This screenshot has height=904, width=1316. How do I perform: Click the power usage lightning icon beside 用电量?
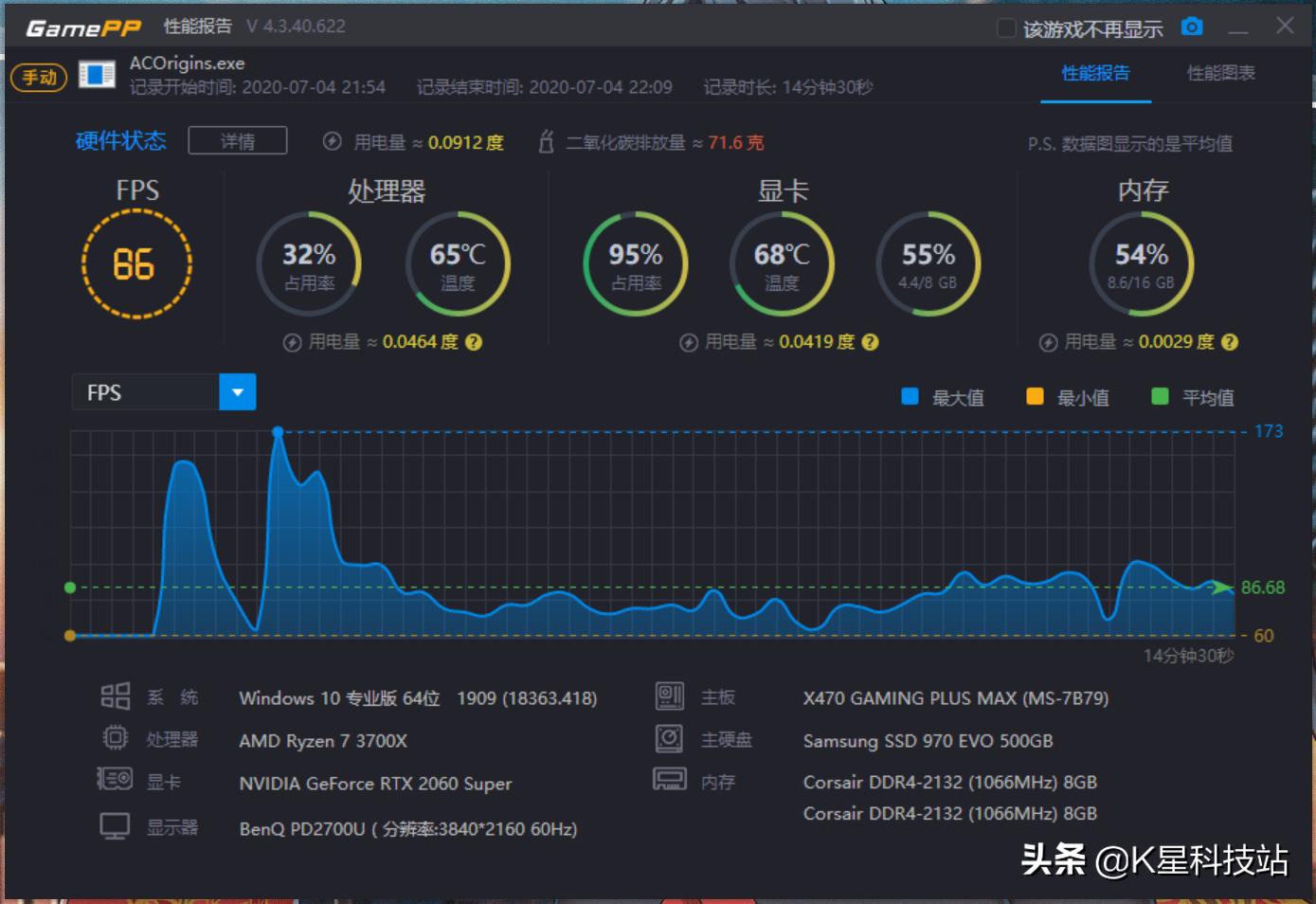pos(331,142)
